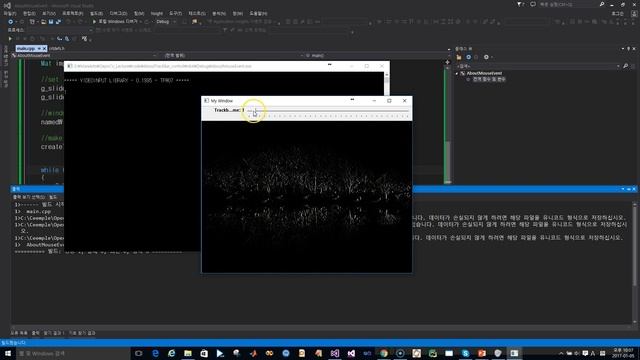Click the Class View search magnifier icon

(626, 66)
